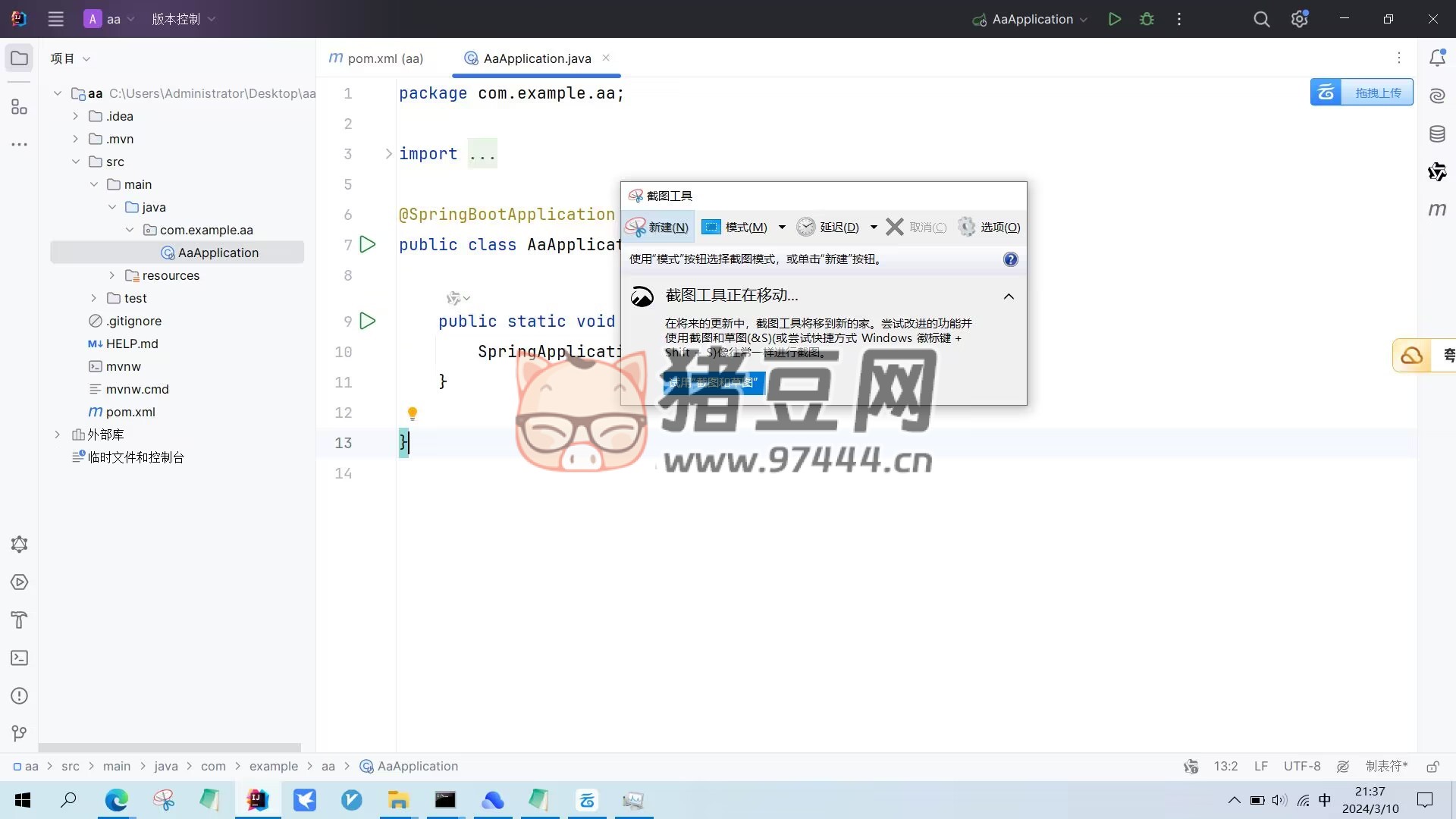The image size is (1456, 819).
Task: Open the Maven tool window icon
Action: point(1437,209)
